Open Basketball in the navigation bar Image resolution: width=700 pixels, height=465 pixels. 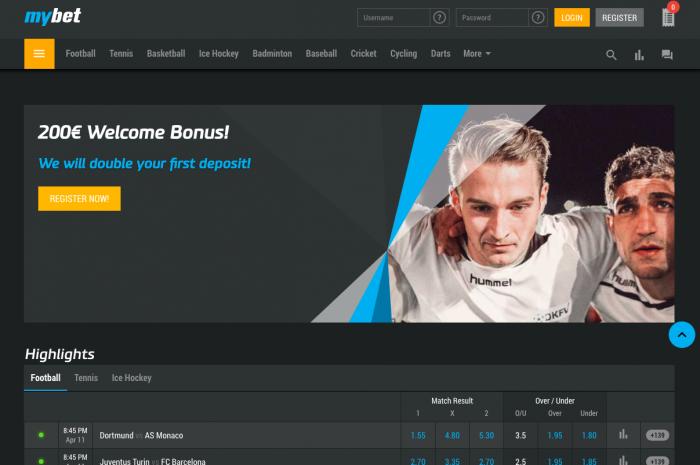pyautogui.click(x=166, y=54)
